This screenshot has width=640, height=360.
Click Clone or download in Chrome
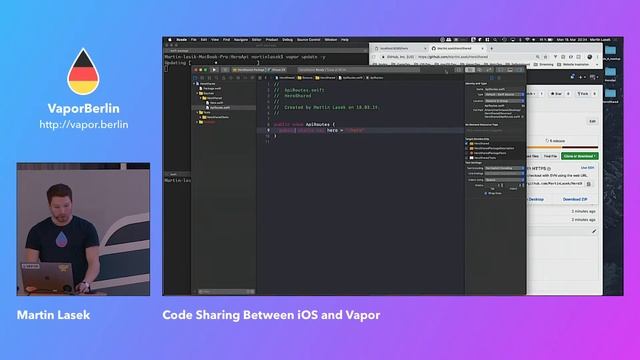pos(580,156)
